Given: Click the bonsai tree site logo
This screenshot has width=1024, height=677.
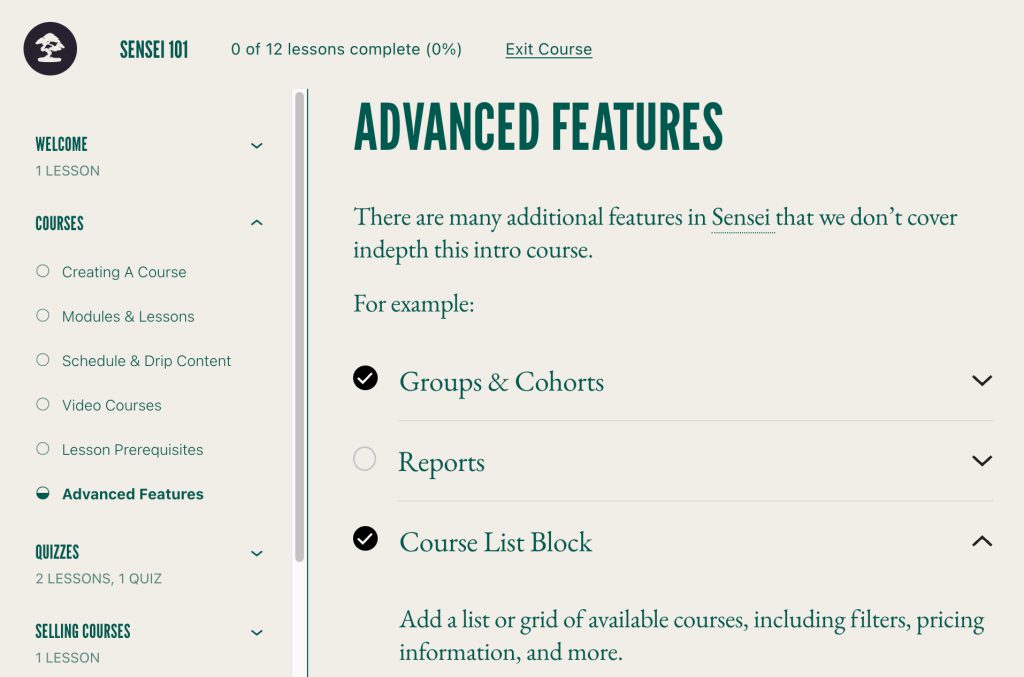Looking at the screenshot, I should click(50, 49).
